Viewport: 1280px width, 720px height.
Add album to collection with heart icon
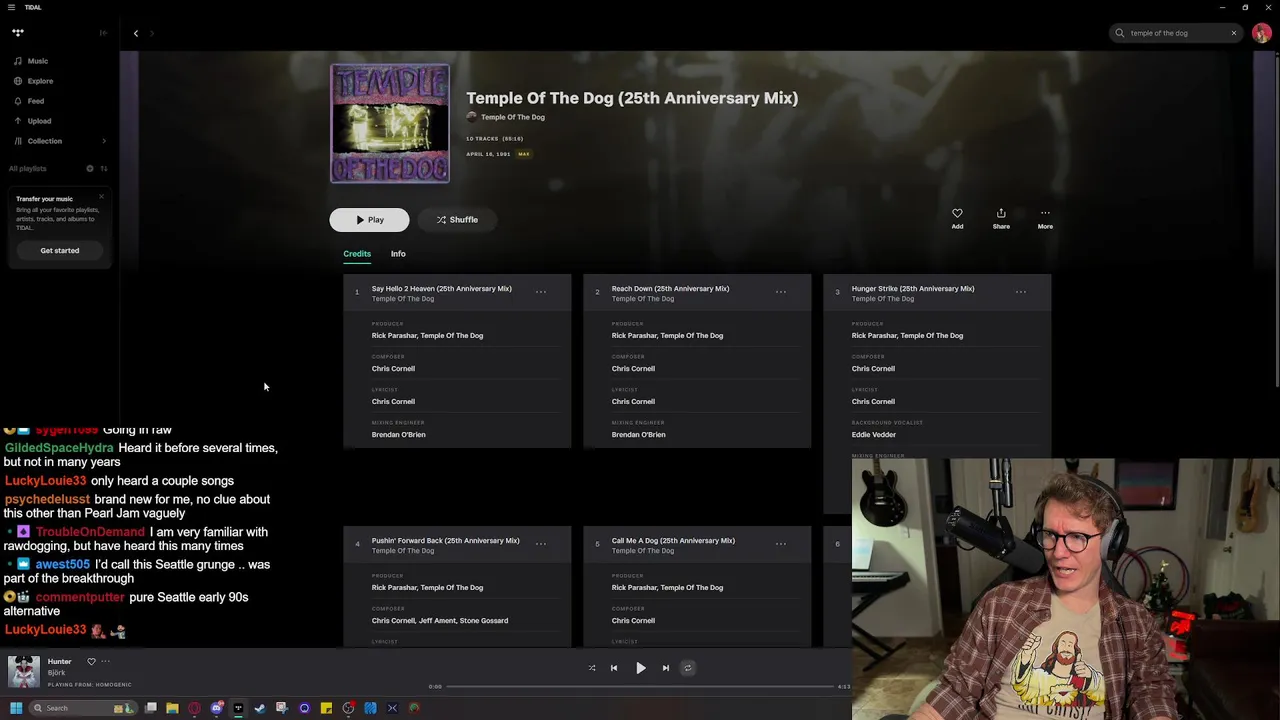tap(957, 218)
